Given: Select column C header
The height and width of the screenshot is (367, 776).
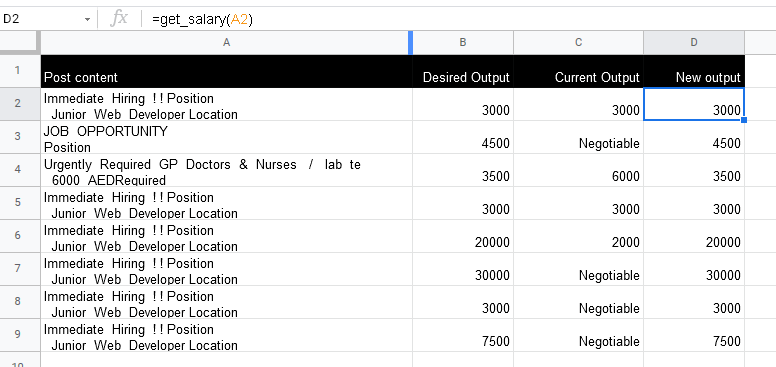Looking at the screenshot, I should 579,43.
